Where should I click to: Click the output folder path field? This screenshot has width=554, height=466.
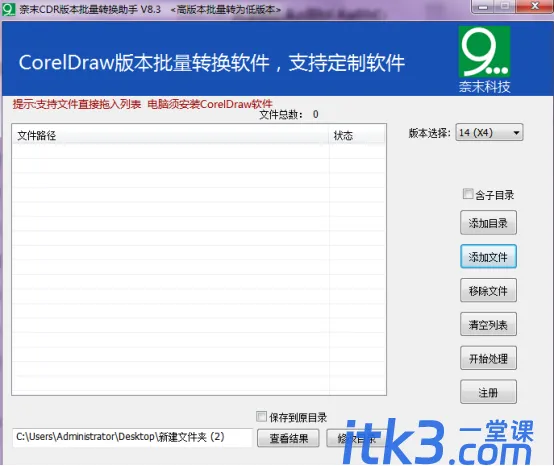[x=132, y=437]
